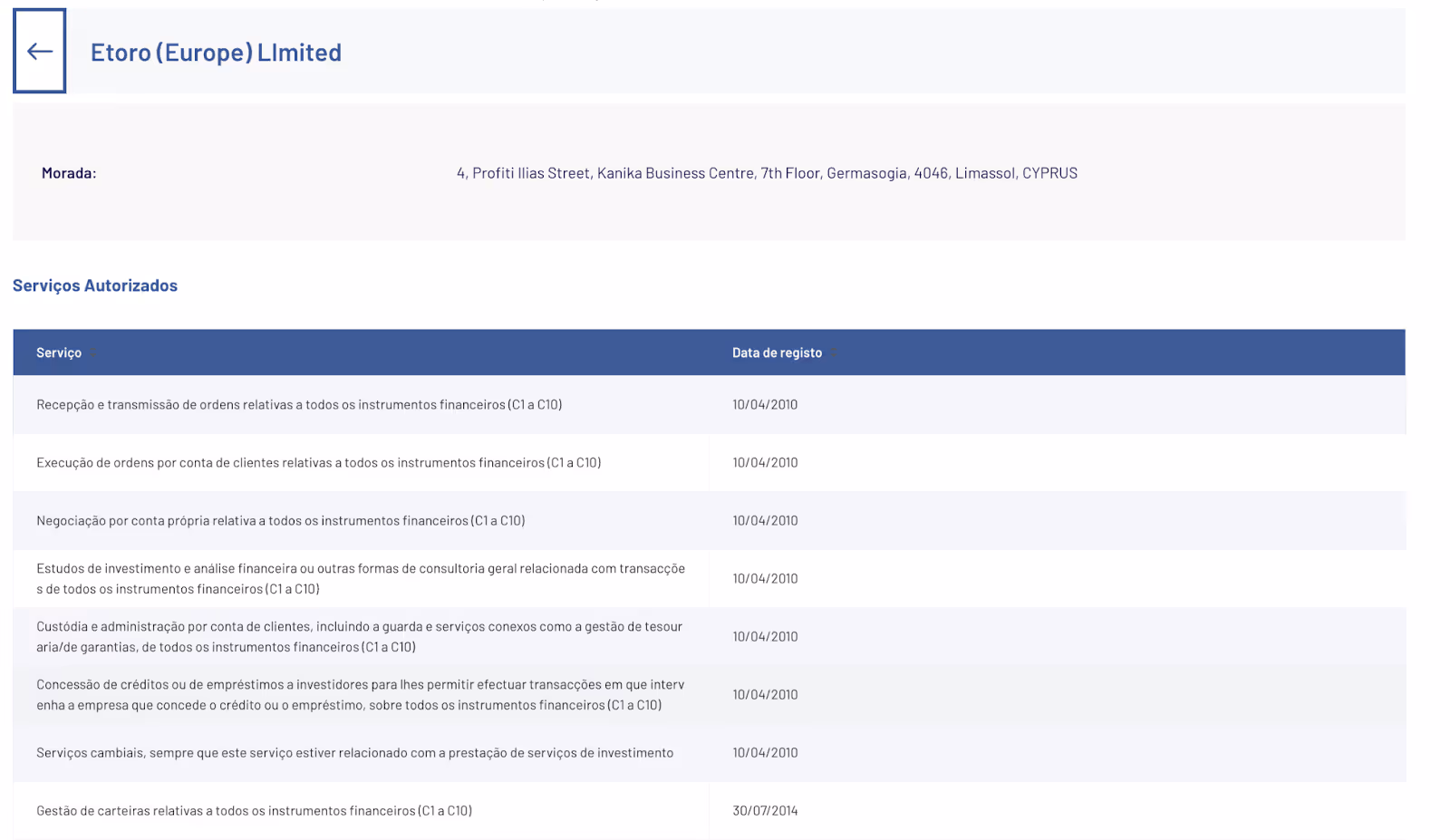Click the date for 'Recepção e transmissão de ordens'
This screenshot has width=1450, height=840.
point(765,405)
